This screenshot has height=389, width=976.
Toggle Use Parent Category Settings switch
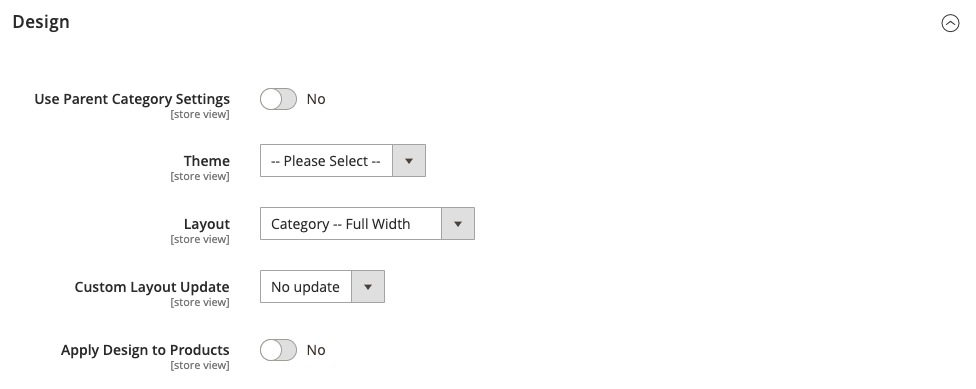click(x=278, y=99)
